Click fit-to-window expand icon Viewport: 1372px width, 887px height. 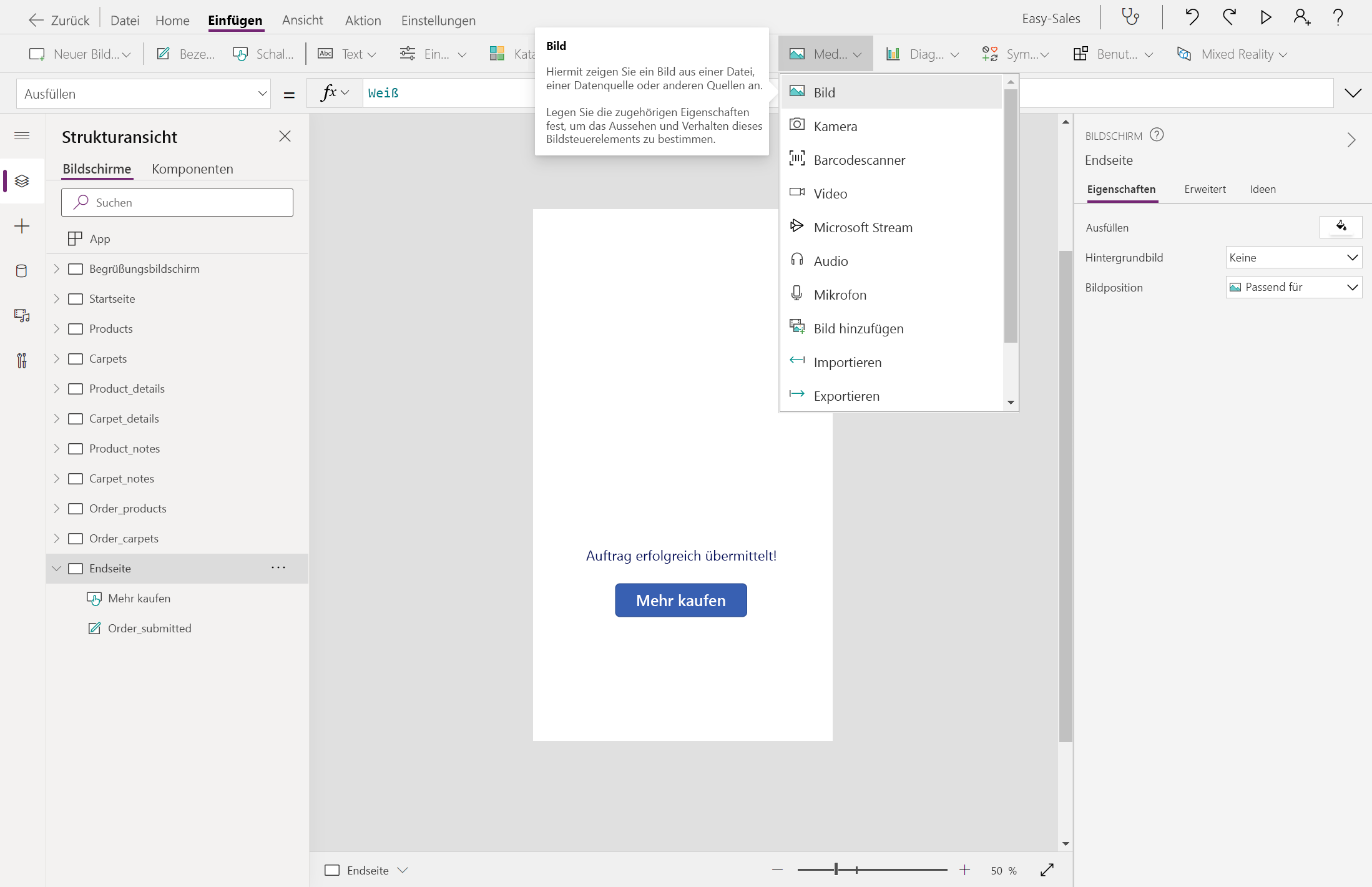click(x=1047, y=870)
